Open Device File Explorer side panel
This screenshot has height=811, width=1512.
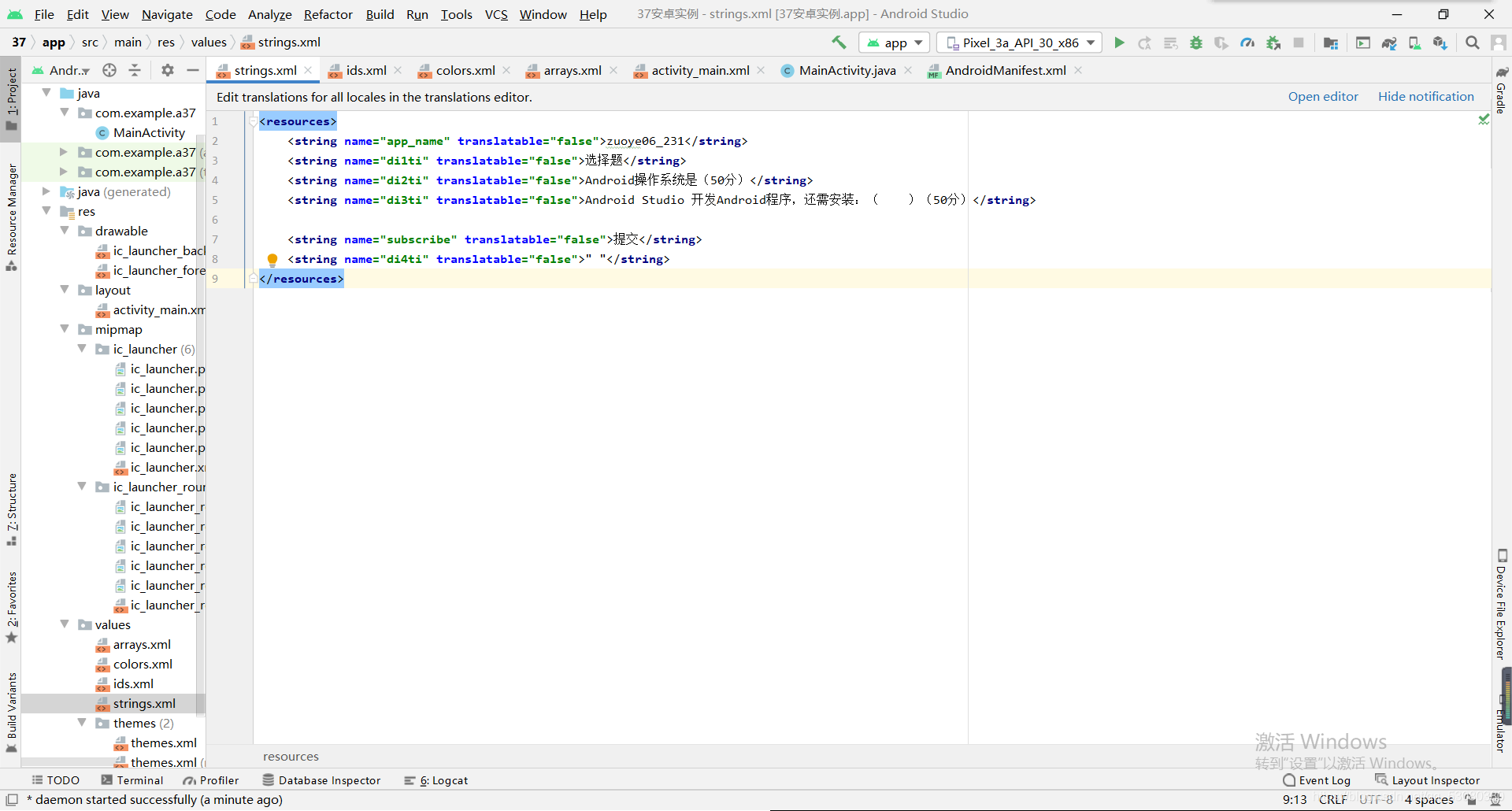click(x=1502, y=605)
